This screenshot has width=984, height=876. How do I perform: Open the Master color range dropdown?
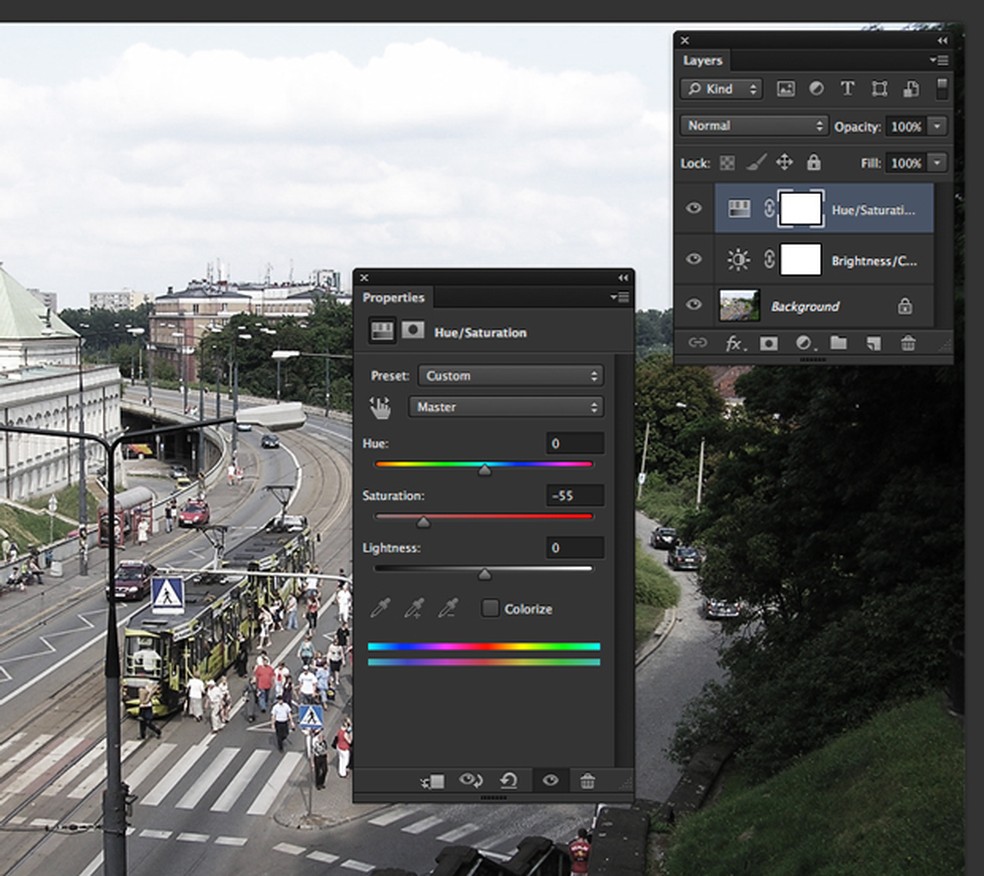coord(506,407)
